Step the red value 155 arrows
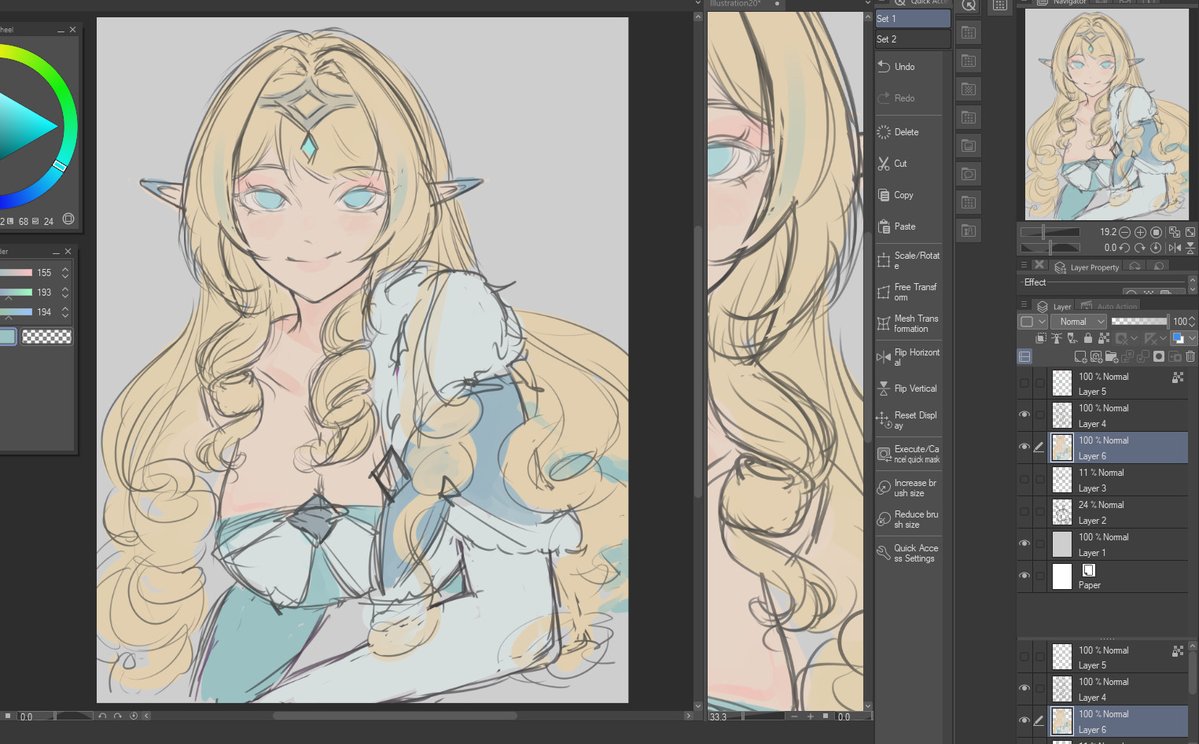The width and height of the screenshot is (1199, 744). tap(65, 272)
